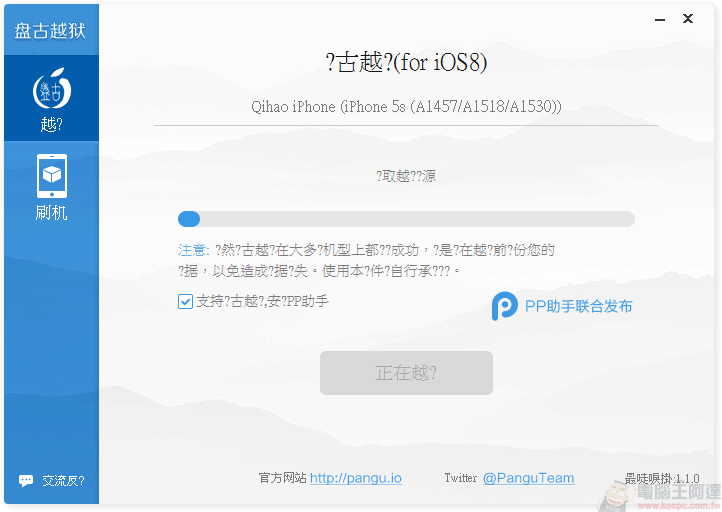722x512 pixels.
Task: Open the @PanguTeam Twitter link
Action: [x=528, y=478]
